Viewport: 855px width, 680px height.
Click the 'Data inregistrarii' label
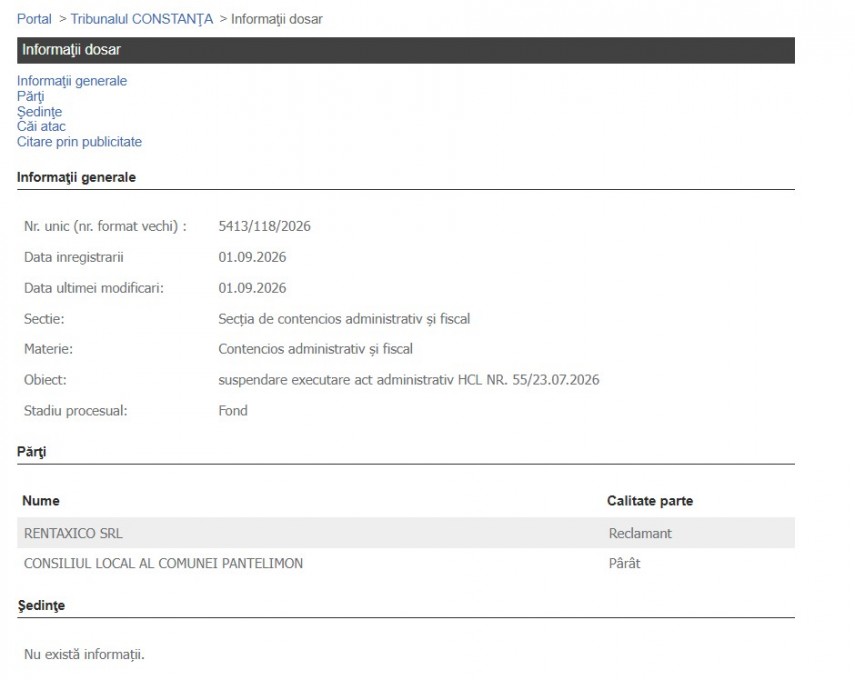[x=74, y=257]
